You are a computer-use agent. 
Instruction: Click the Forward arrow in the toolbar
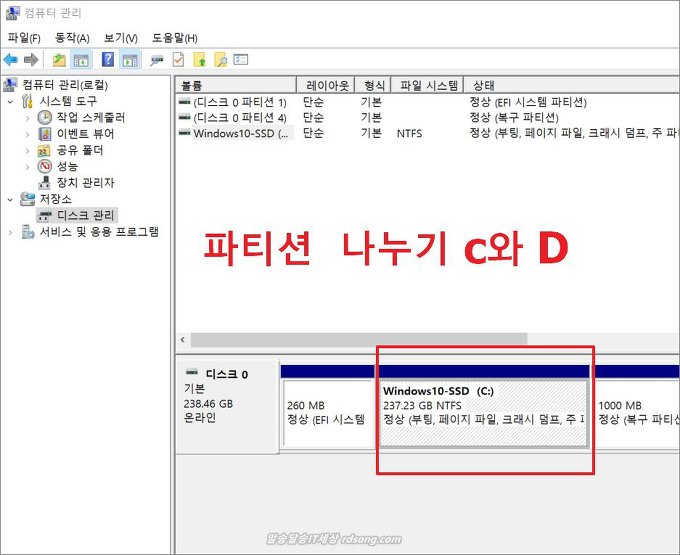[30, 59]
